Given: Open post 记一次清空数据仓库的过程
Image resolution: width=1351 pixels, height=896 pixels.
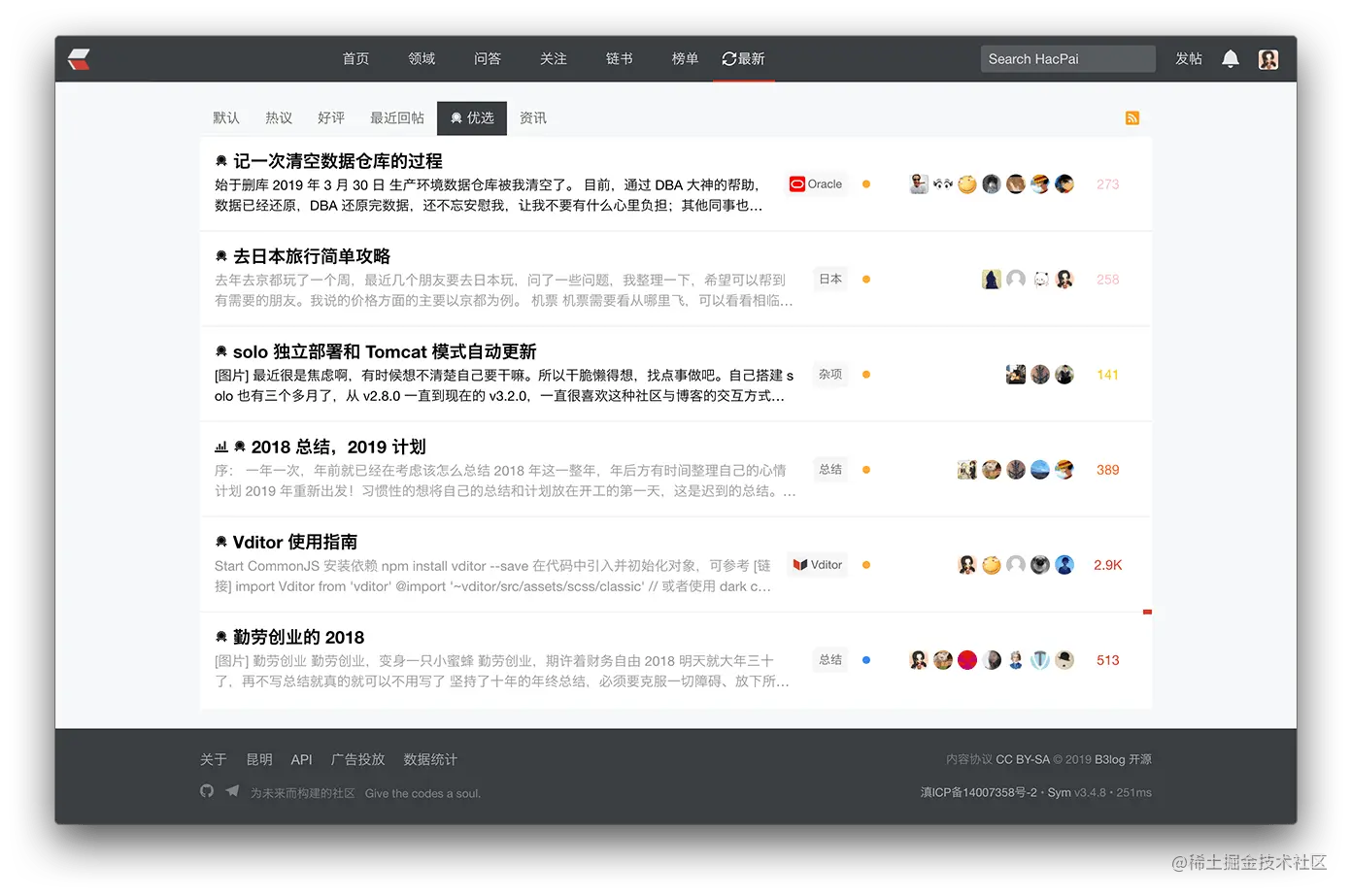Looking at the screenshot, I should coord(338,161).
